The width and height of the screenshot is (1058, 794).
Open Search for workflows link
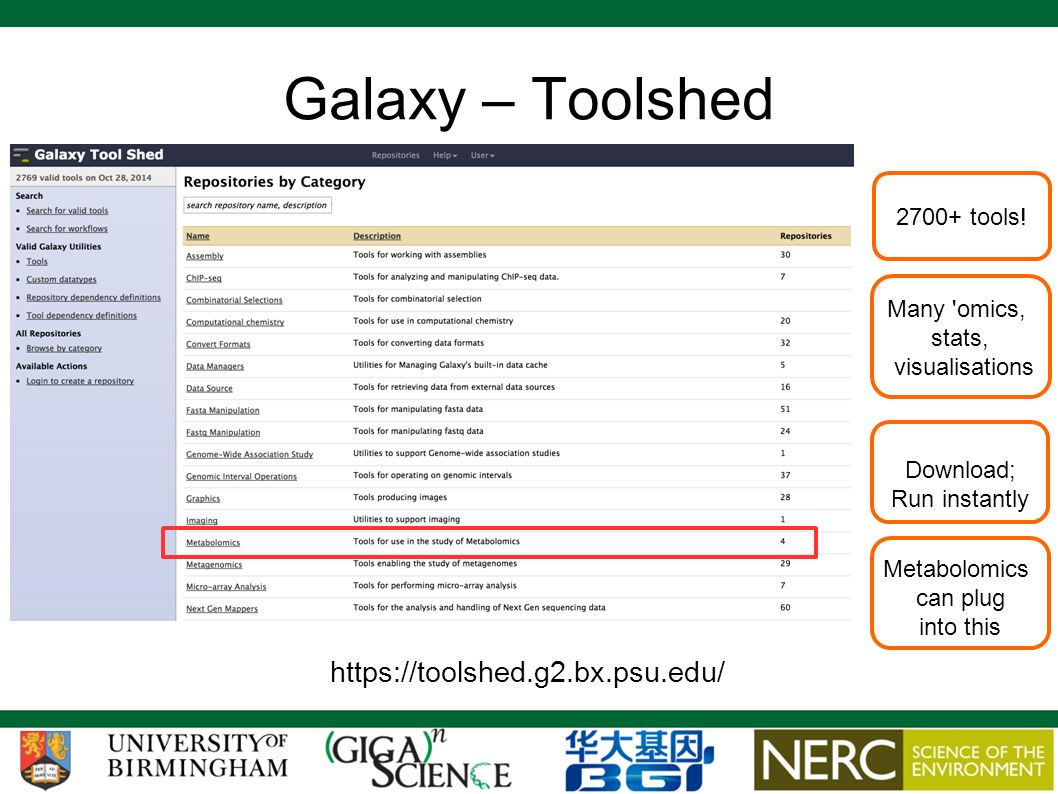click(x=67, y=229)
